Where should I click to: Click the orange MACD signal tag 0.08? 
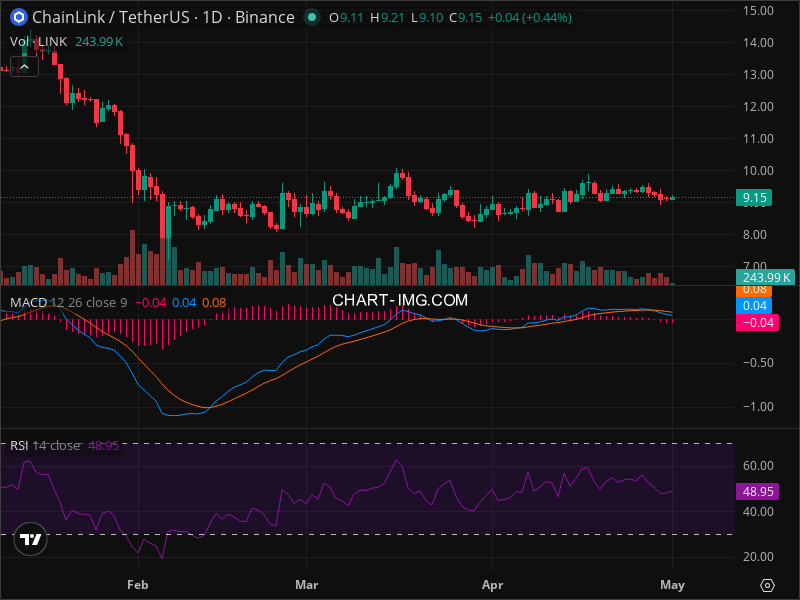tap(754, 290)
